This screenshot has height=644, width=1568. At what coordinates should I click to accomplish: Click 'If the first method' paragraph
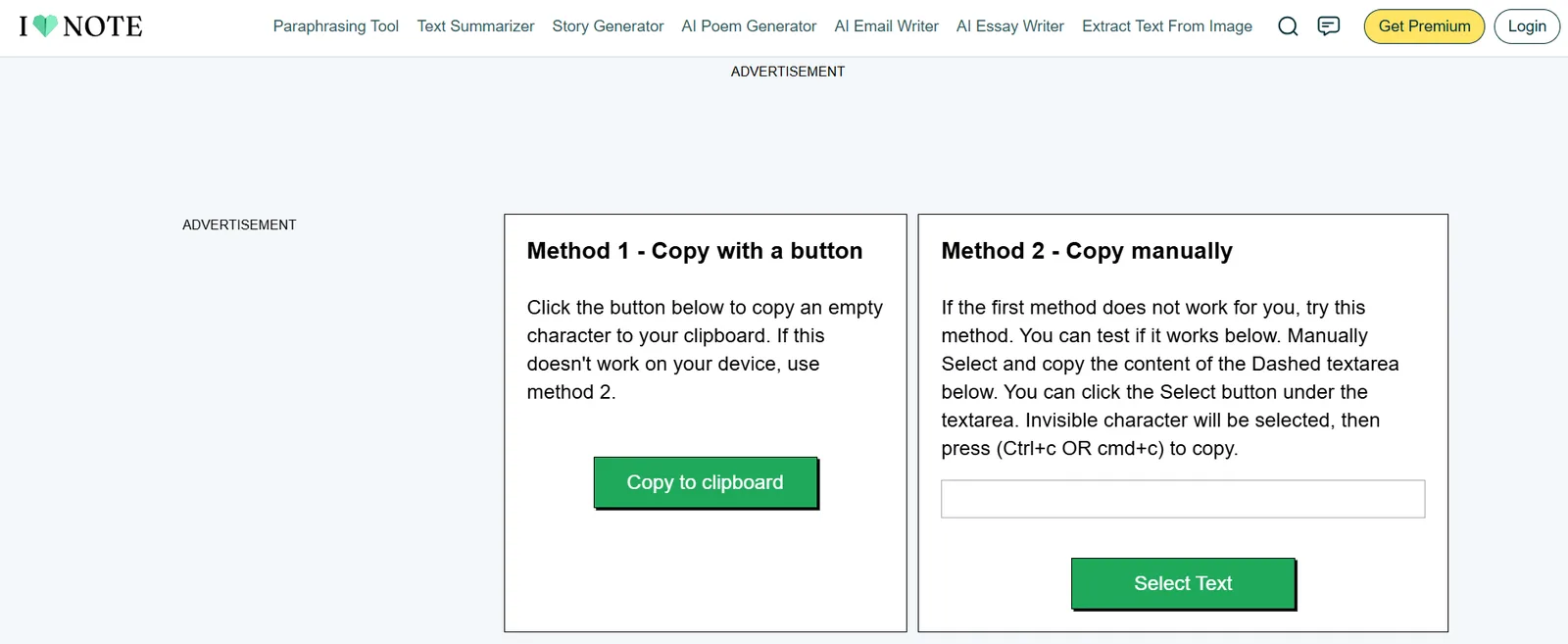point(1171,377)
